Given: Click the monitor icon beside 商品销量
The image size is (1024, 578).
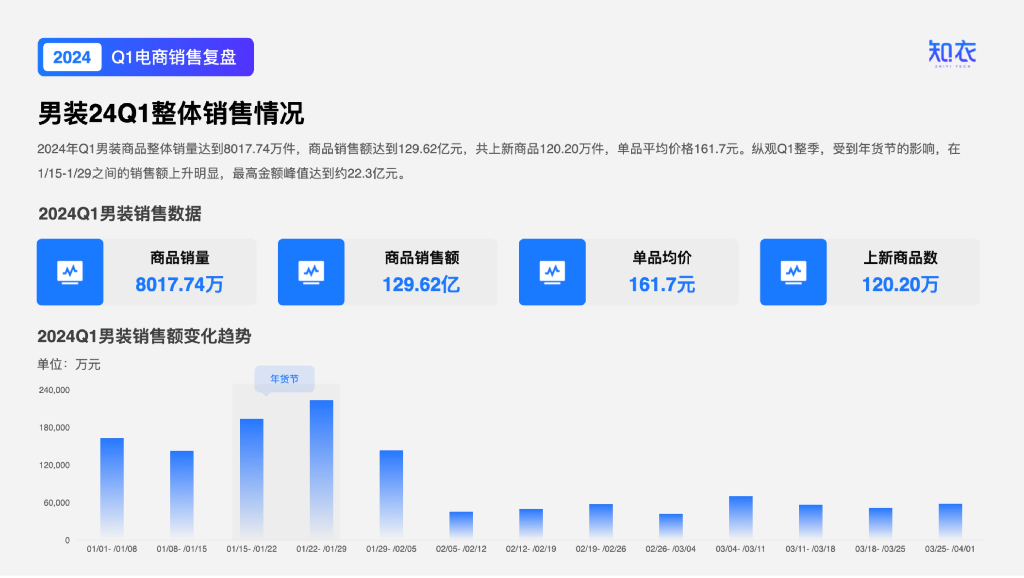Looking at the screenshot, I should [x=70, y=272].
